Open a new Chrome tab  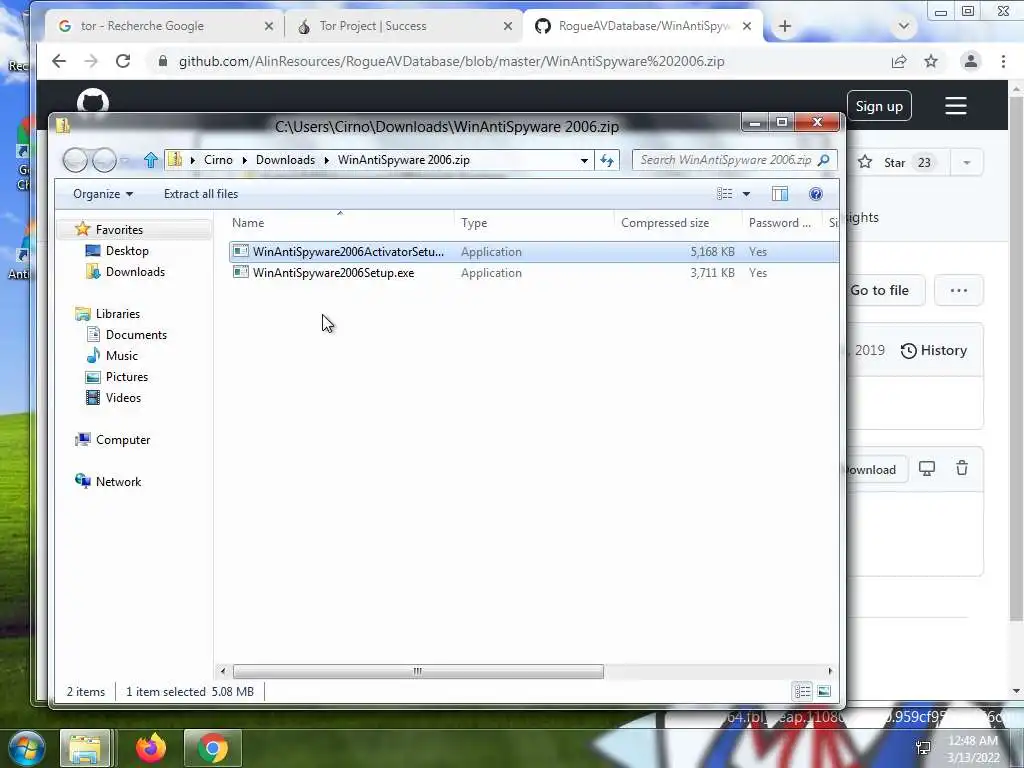[785, 26]
